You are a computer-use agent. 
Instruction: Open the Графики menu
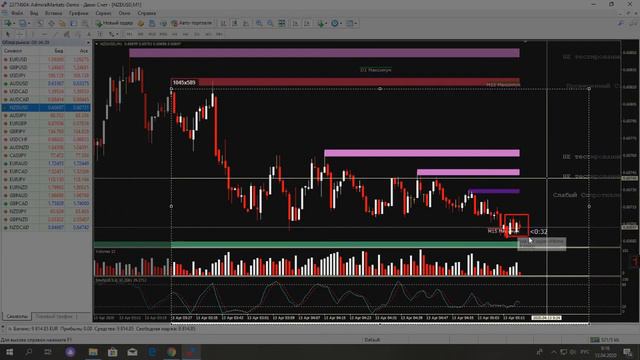(x=78, y=13)
